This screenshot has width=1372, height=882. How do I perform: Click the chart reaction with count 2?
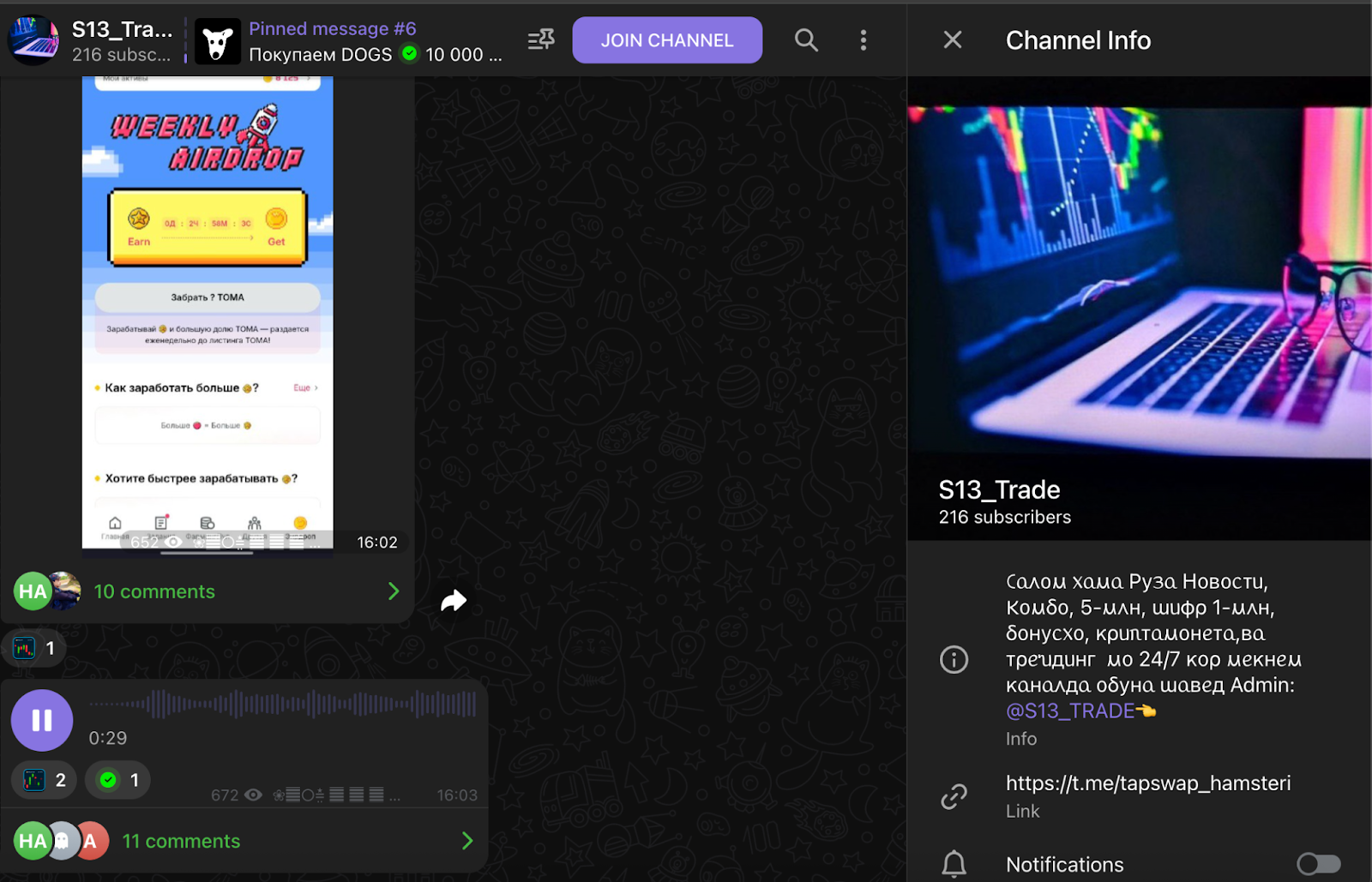pyautogui.click(x=45, y=780)
